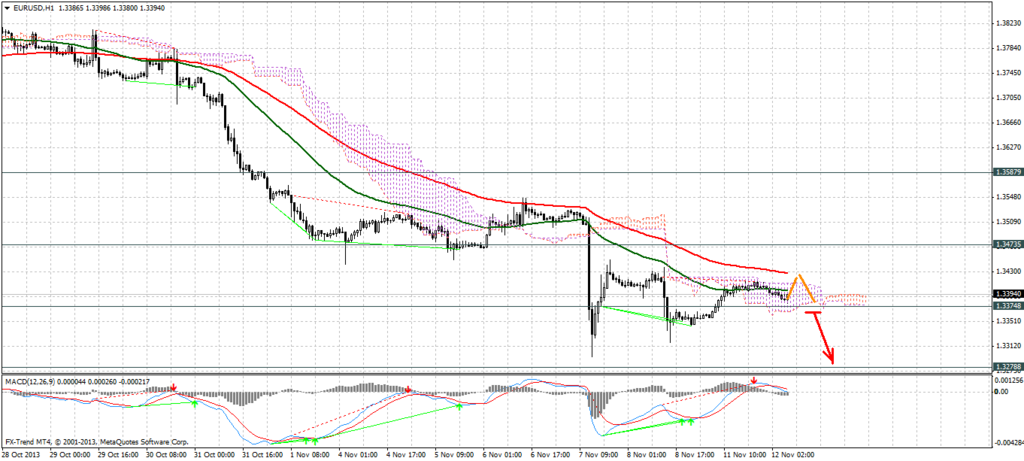Click the triangle arrow before EURUSD.H1 title
The height and width of the screenshot is (461, 1024).
pos(6,7)
